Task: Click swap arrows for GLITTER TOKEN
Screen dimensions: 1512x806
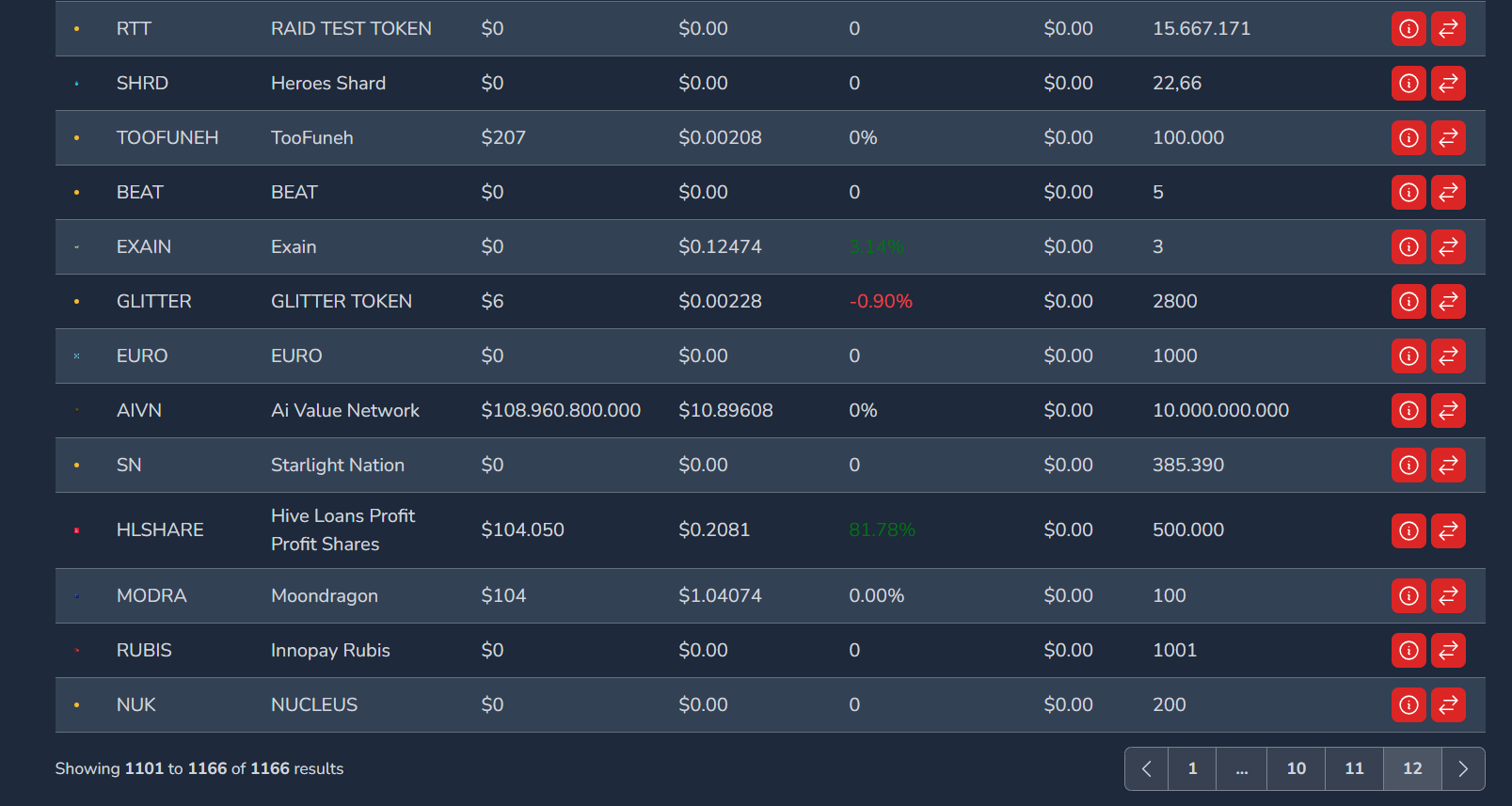Action: (x=1448, y=302)
